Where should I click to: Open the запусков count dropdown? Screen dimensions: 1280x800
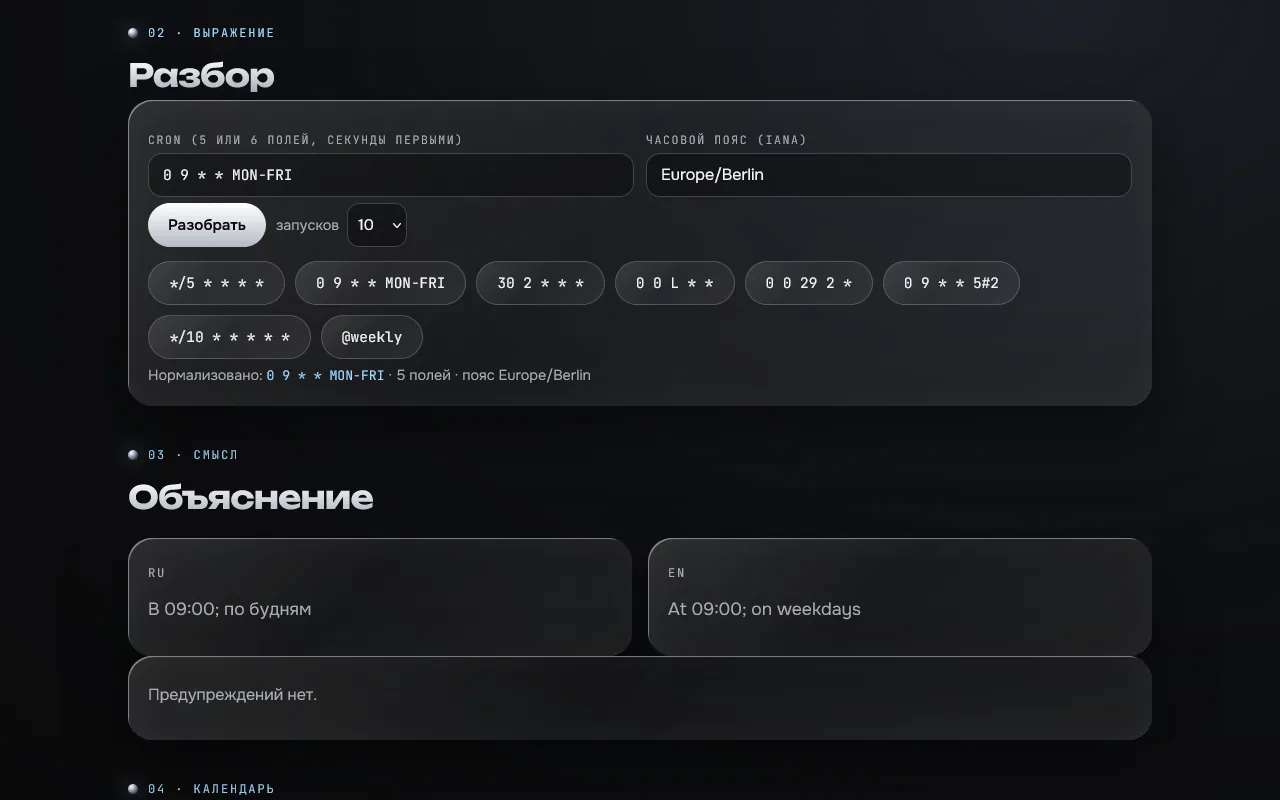(377, 225)
